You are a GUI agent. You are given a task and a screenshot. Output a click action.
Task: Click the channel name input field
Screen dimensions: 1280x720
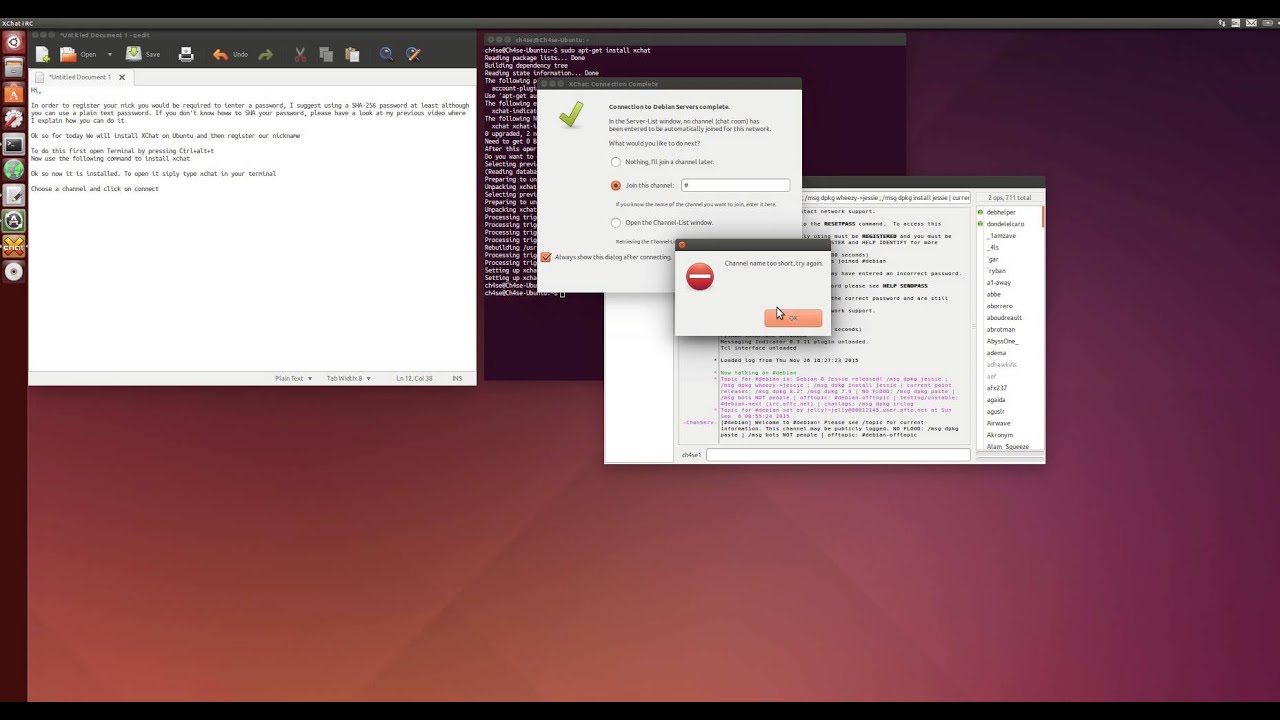point(736,185)
